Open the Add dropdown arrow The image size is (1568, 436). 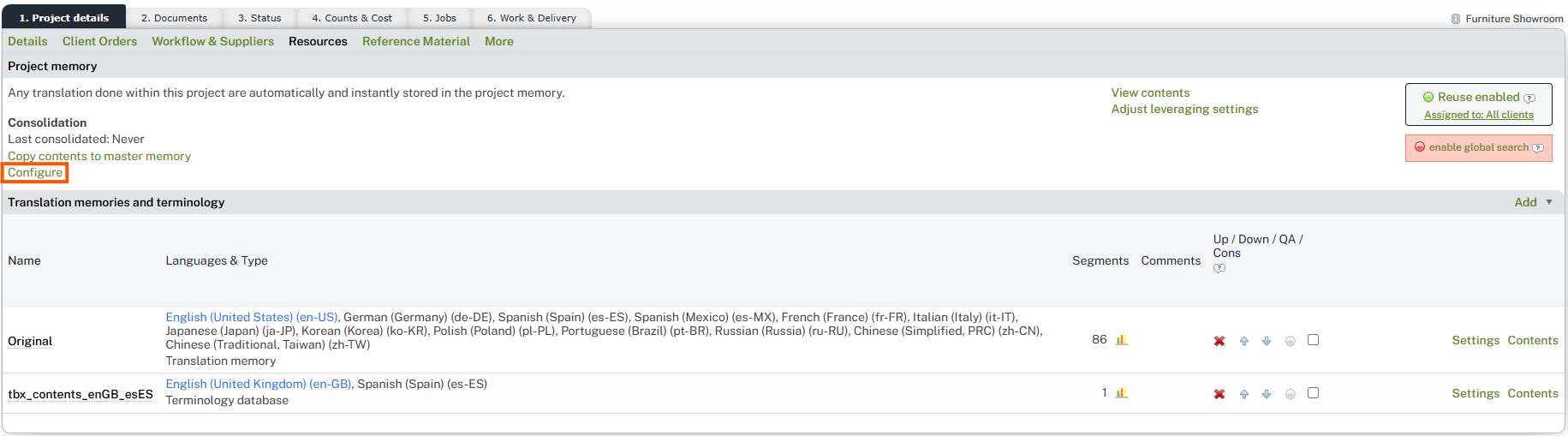point(1549,202)
